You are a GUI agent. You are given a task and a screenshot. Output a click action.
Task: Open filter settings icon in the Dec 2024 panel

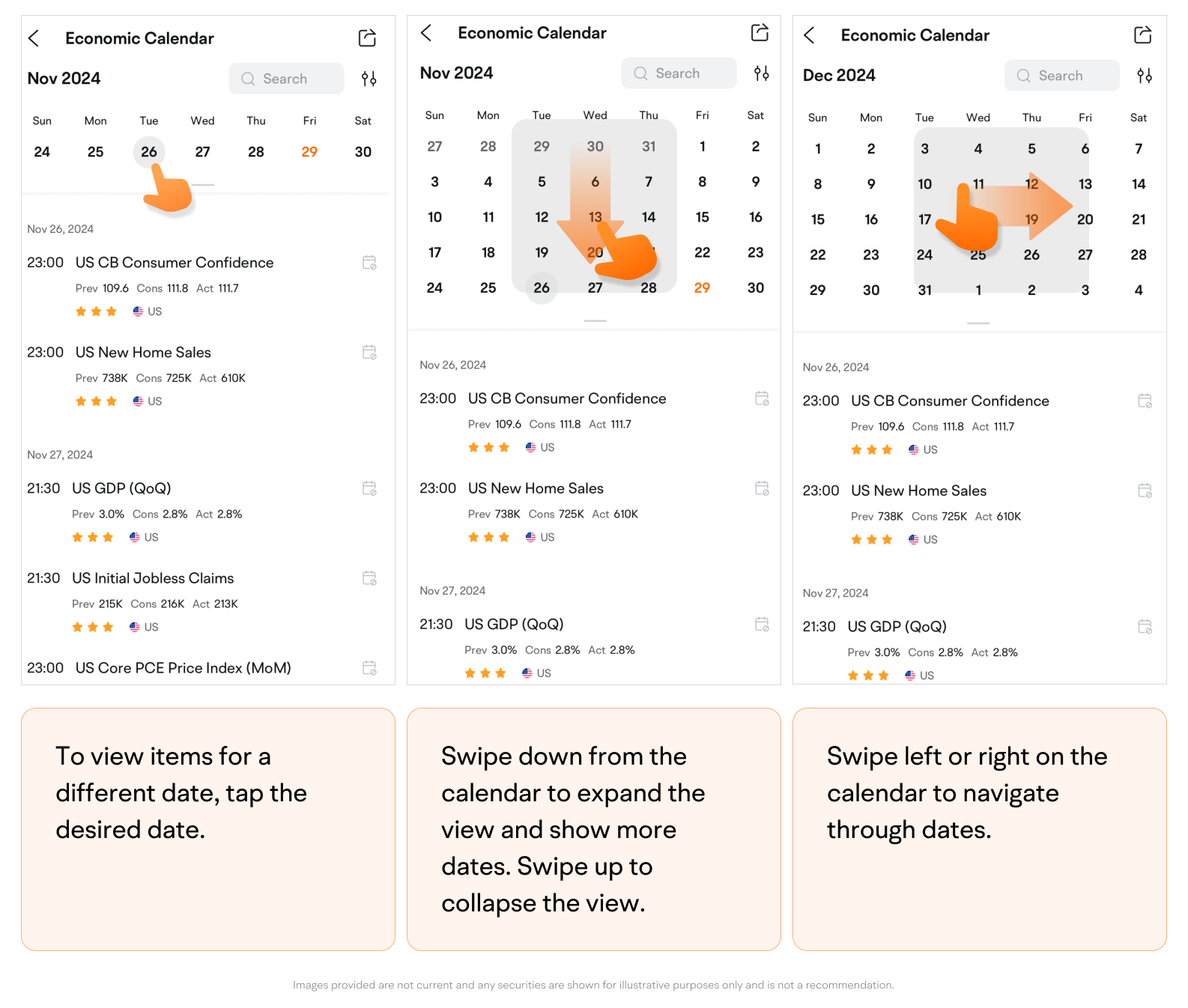(1144, 76)
